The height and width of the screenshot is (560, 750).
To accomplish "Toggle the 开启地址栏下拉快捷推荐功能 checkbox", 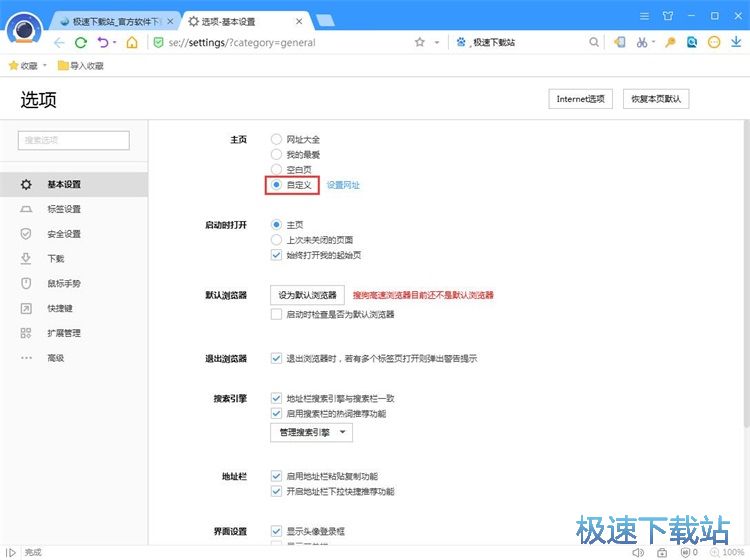I will tap(276, 491).
